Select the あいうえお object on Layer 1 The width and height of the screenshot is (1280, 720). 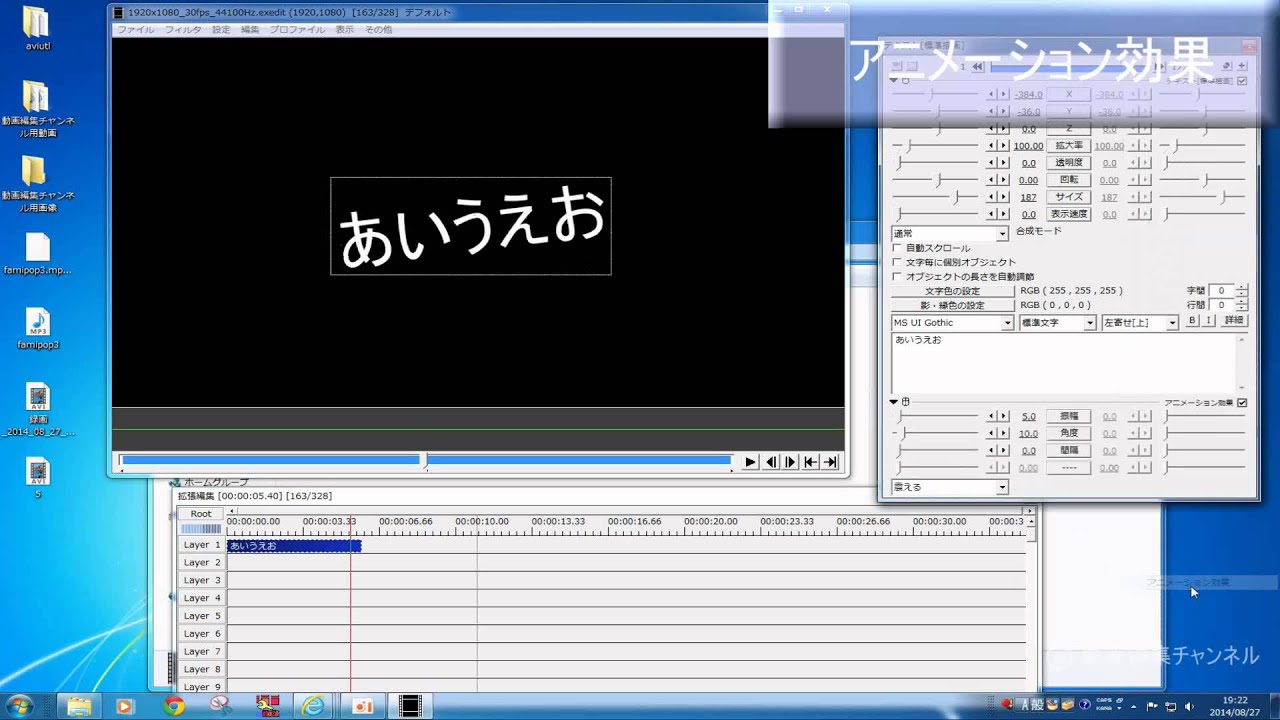coord(293,546)
